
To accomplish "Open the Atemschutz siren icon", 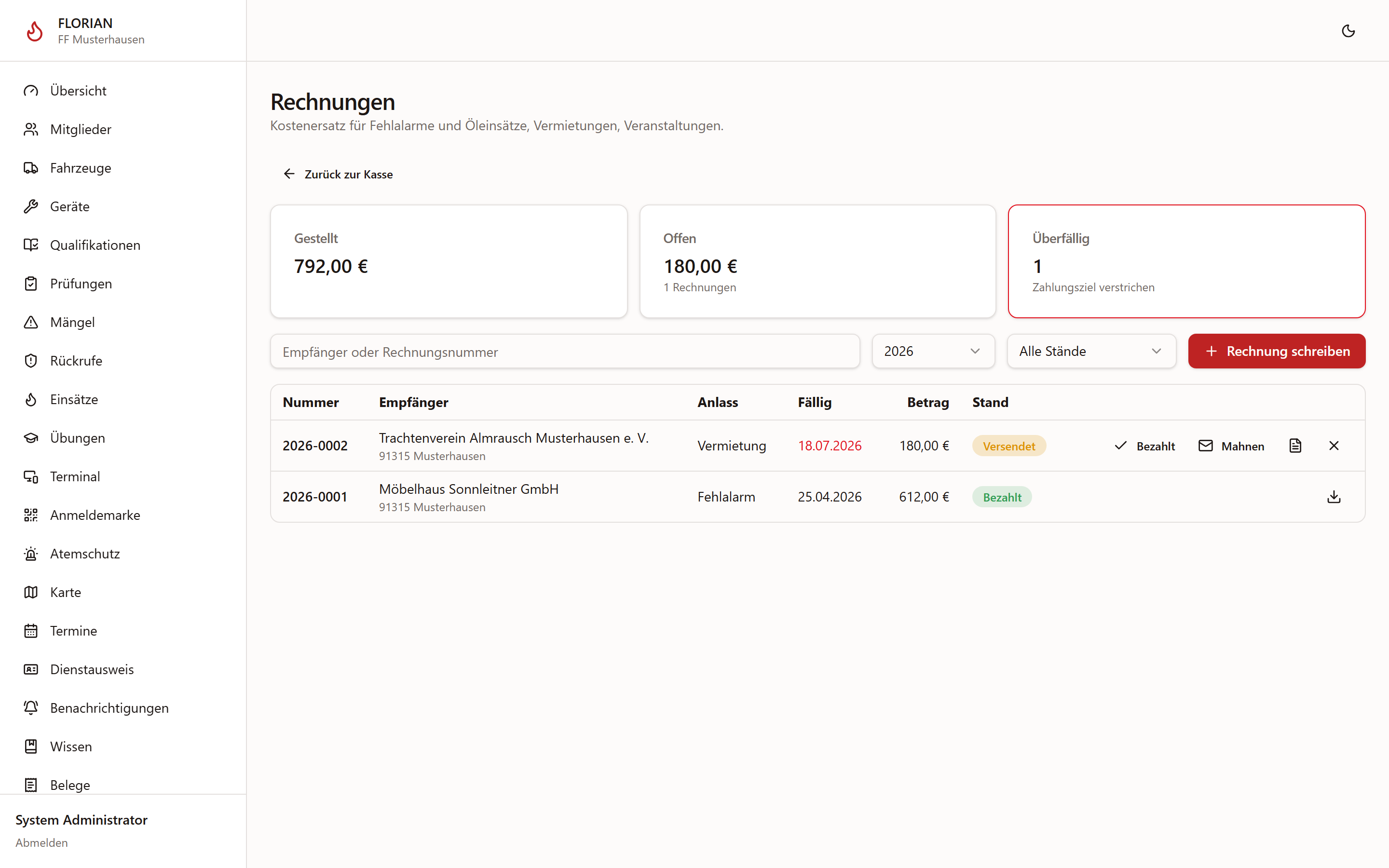I will pyautogui.click(x=31, y=554).
